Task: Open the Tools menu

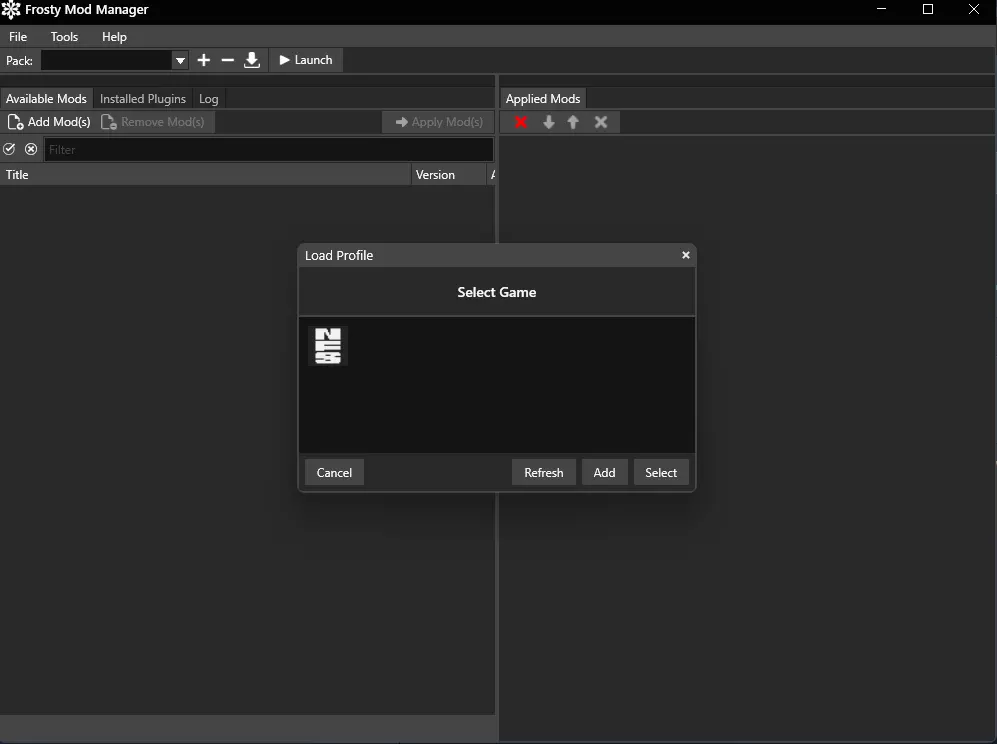Action: [x=64, y=37]
